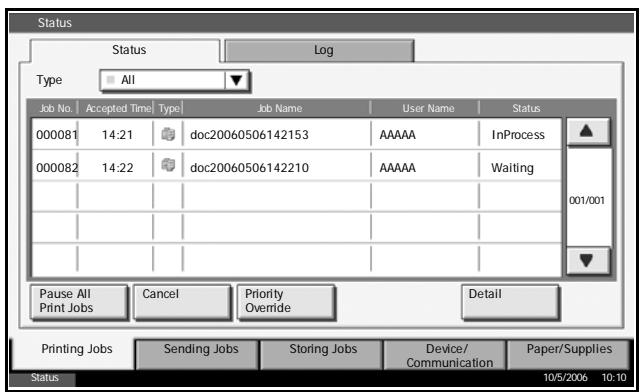Click accepted time 14:21
This screenshot has height=392, width=640.
(x=117, y=135)
